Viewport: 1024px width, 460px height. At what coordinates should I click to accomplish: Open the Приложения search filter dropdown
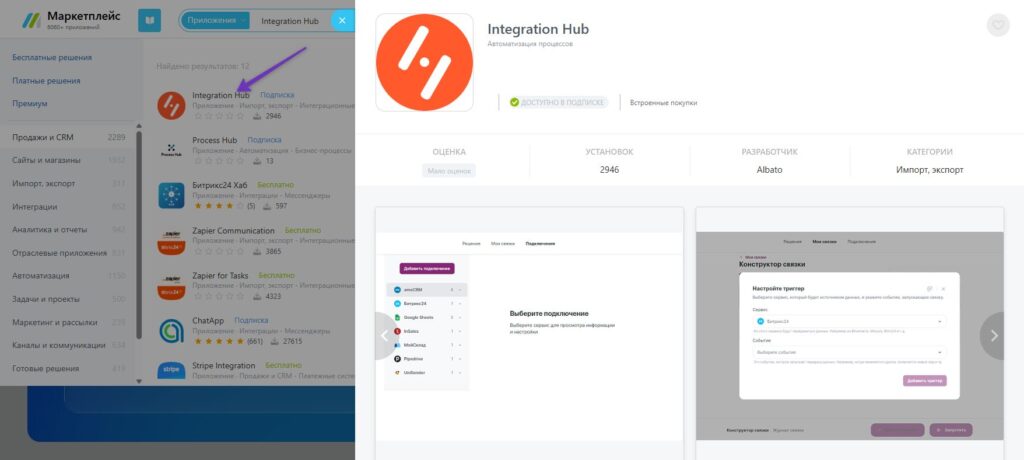coord(217,20)
